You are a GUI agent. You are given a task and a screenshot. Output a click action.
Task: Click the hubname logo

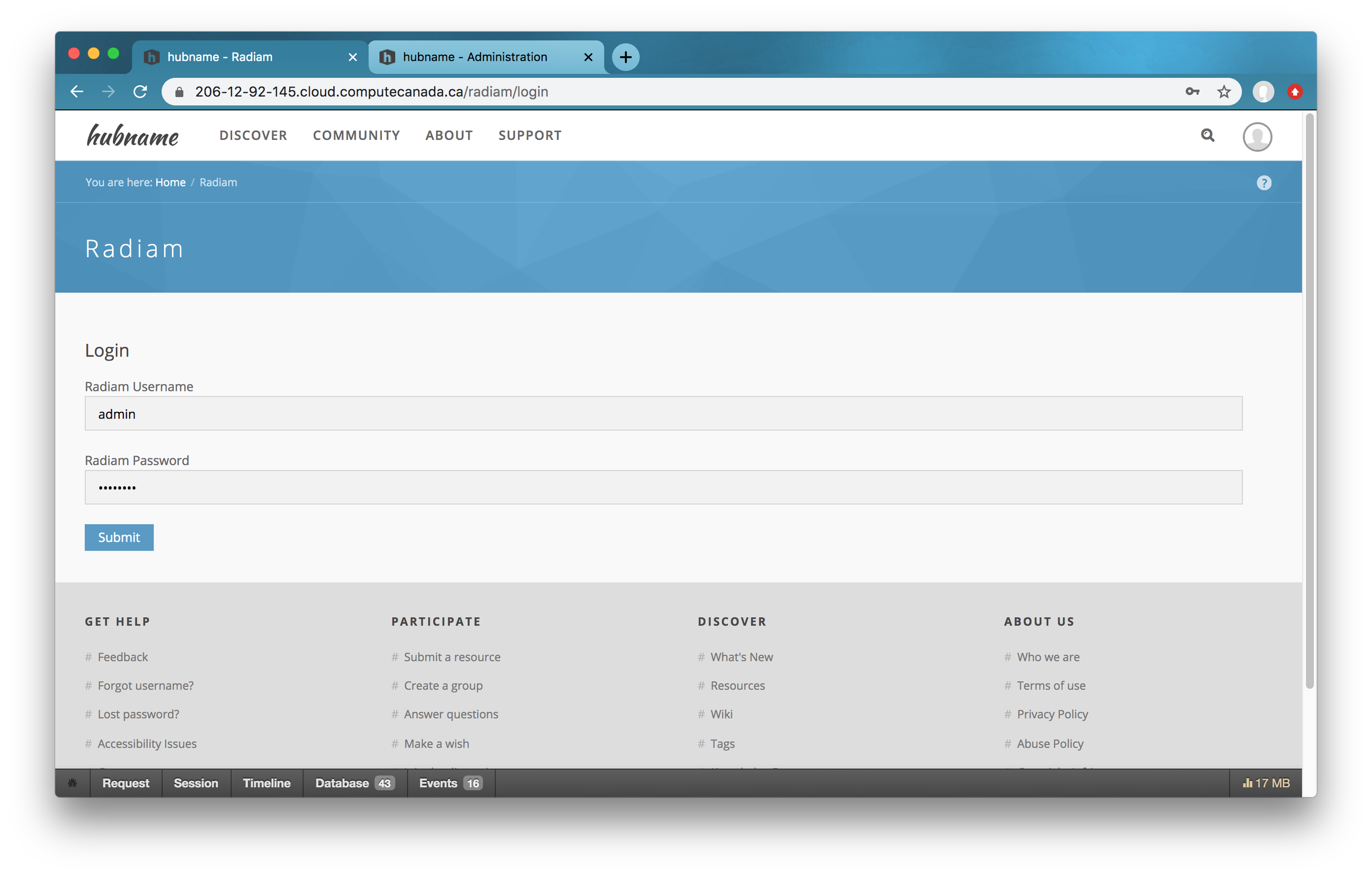[x=133, y=135]
